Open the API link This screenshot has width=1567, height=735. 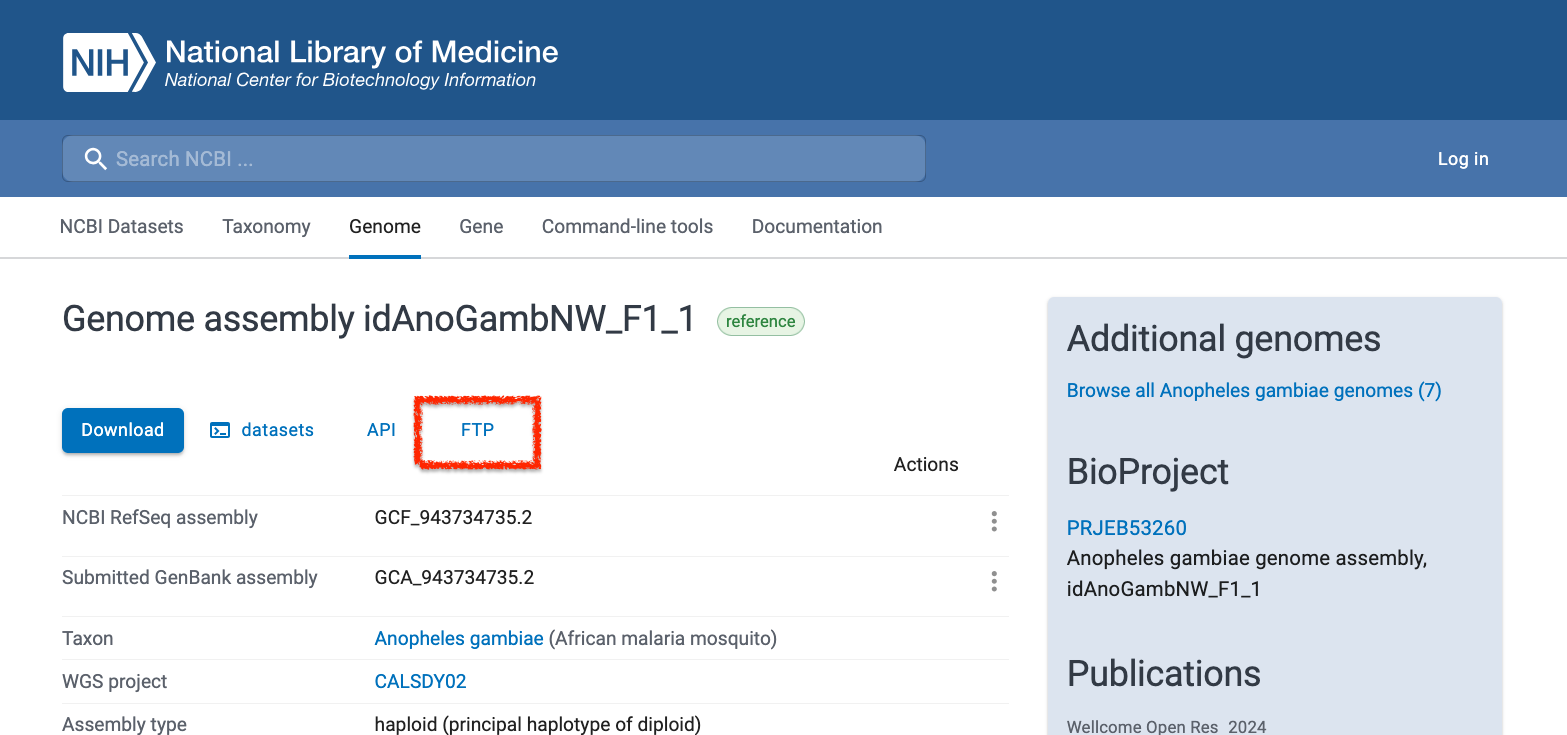381,430
